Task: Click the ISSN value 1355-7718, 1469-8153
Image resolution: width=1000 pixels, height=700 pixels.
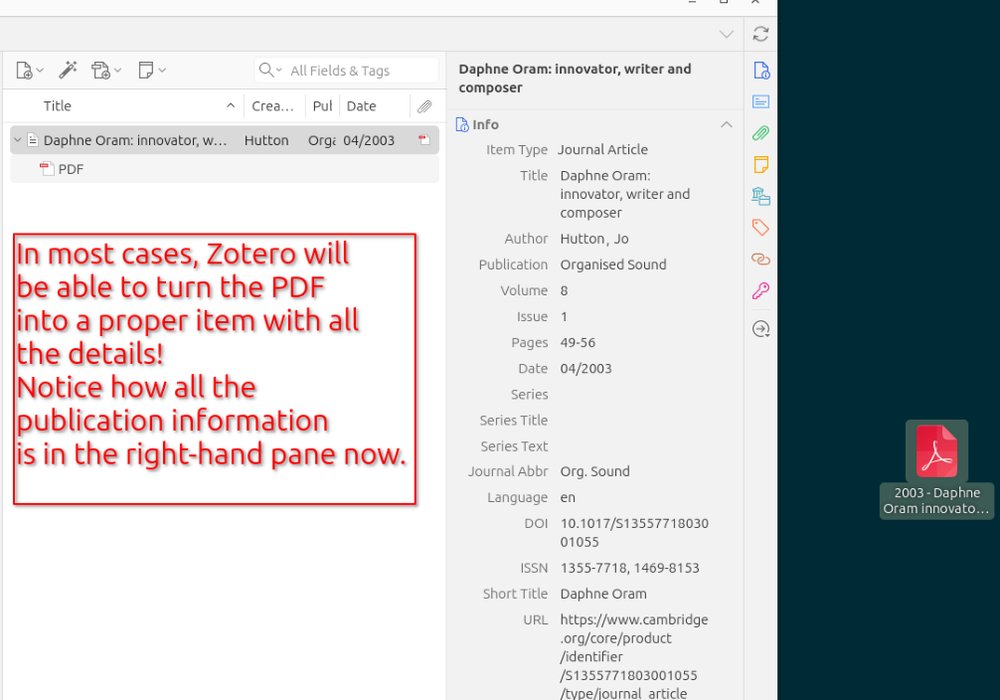Action: click(629, 568)
